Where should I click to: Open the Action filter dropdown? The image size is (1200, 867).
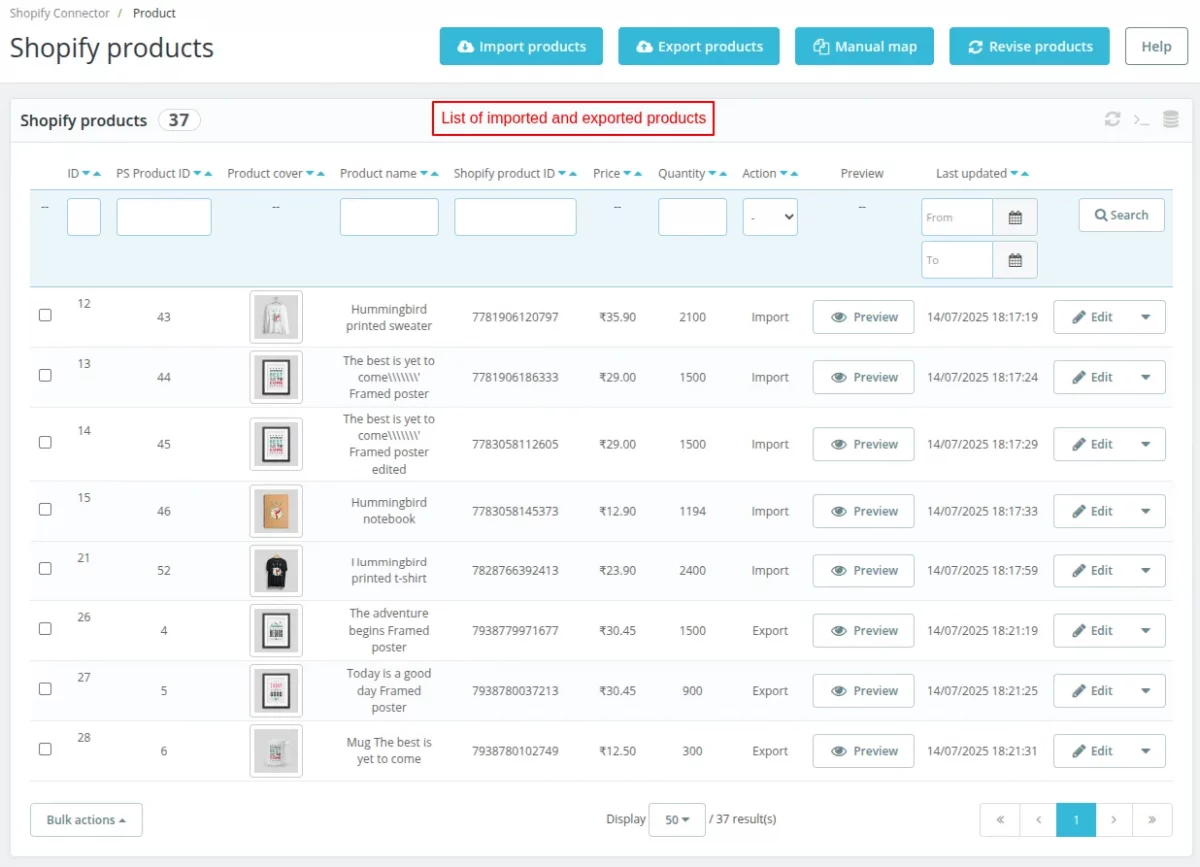click(769, 217)
